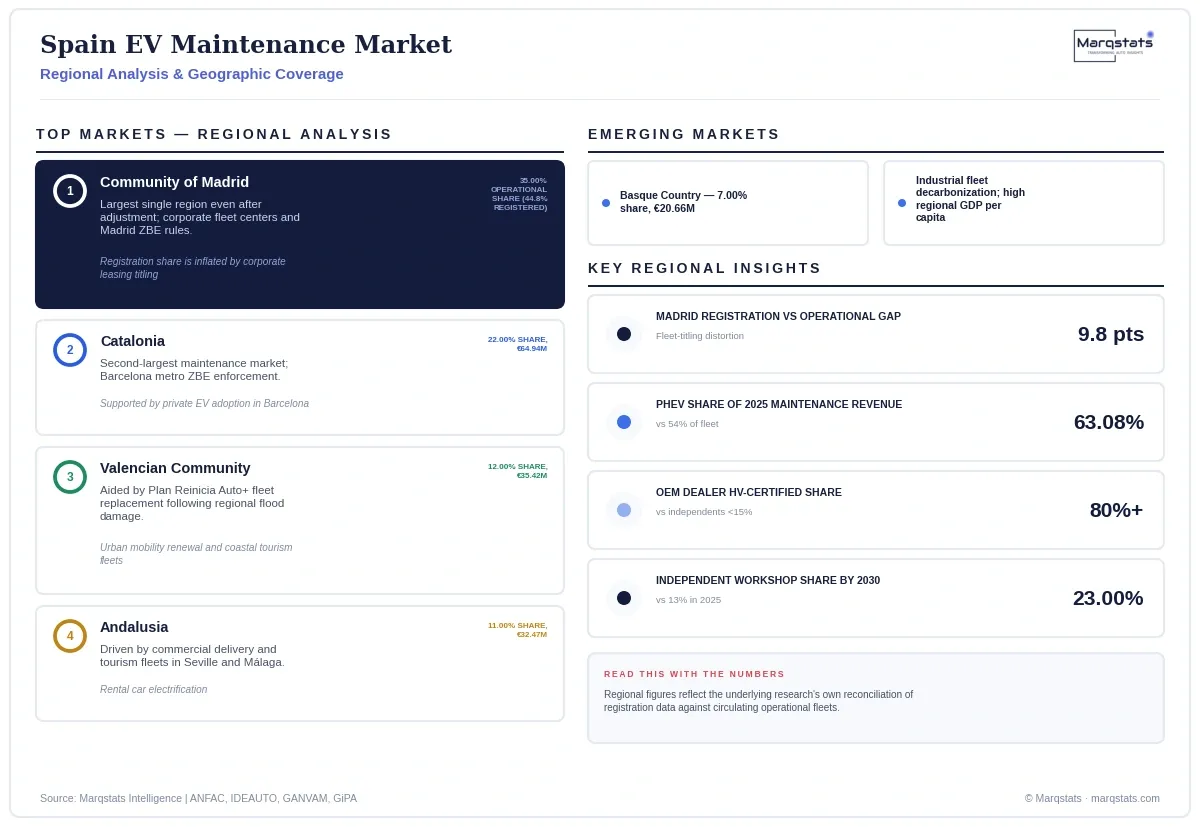Click the 22.00% share, €64.94M label
Screen dimensions: 1200x827
tap(517, 344)
